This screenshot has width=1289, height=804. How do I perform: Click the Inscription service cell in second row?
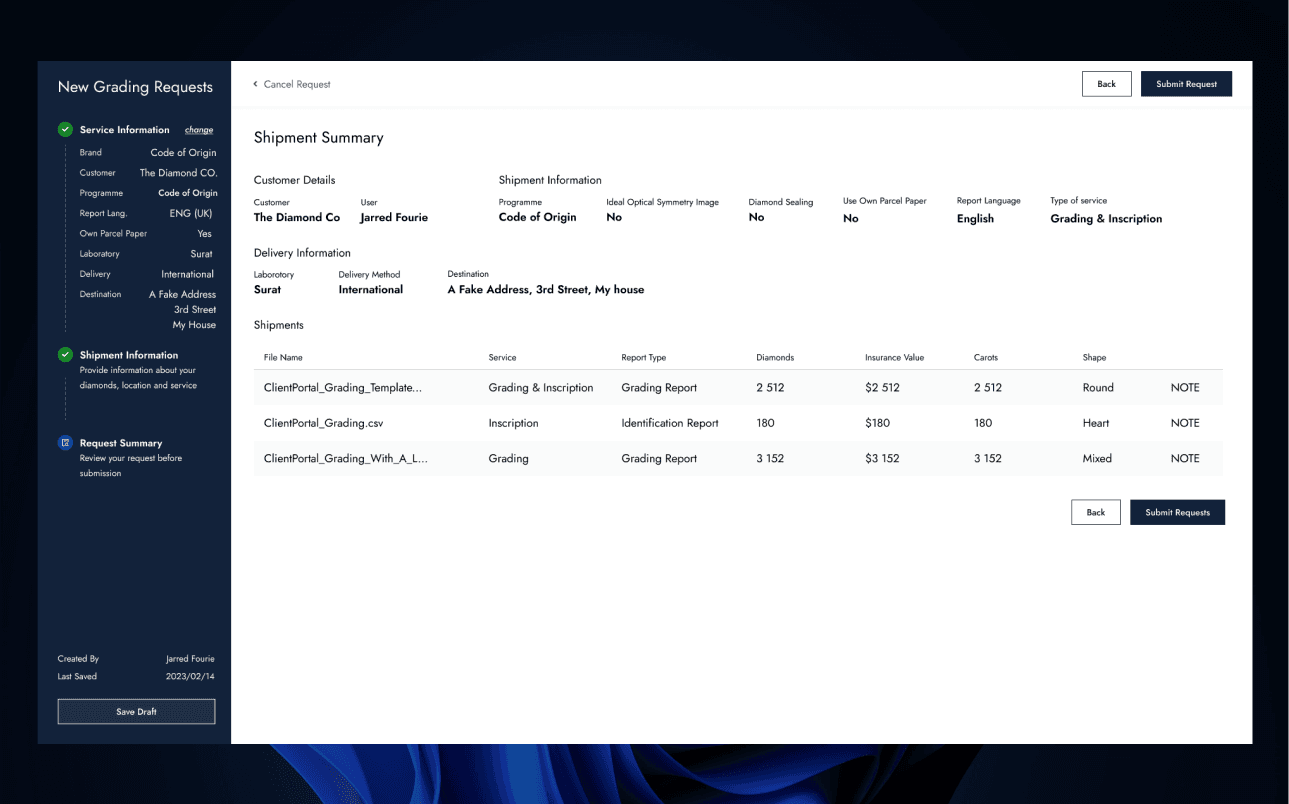pyautogui.click(x=513, y=423)
